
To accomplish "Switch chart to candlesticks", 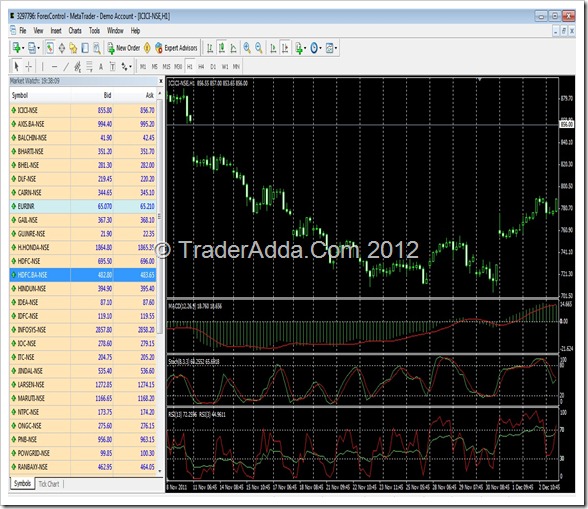I will 222,48.
